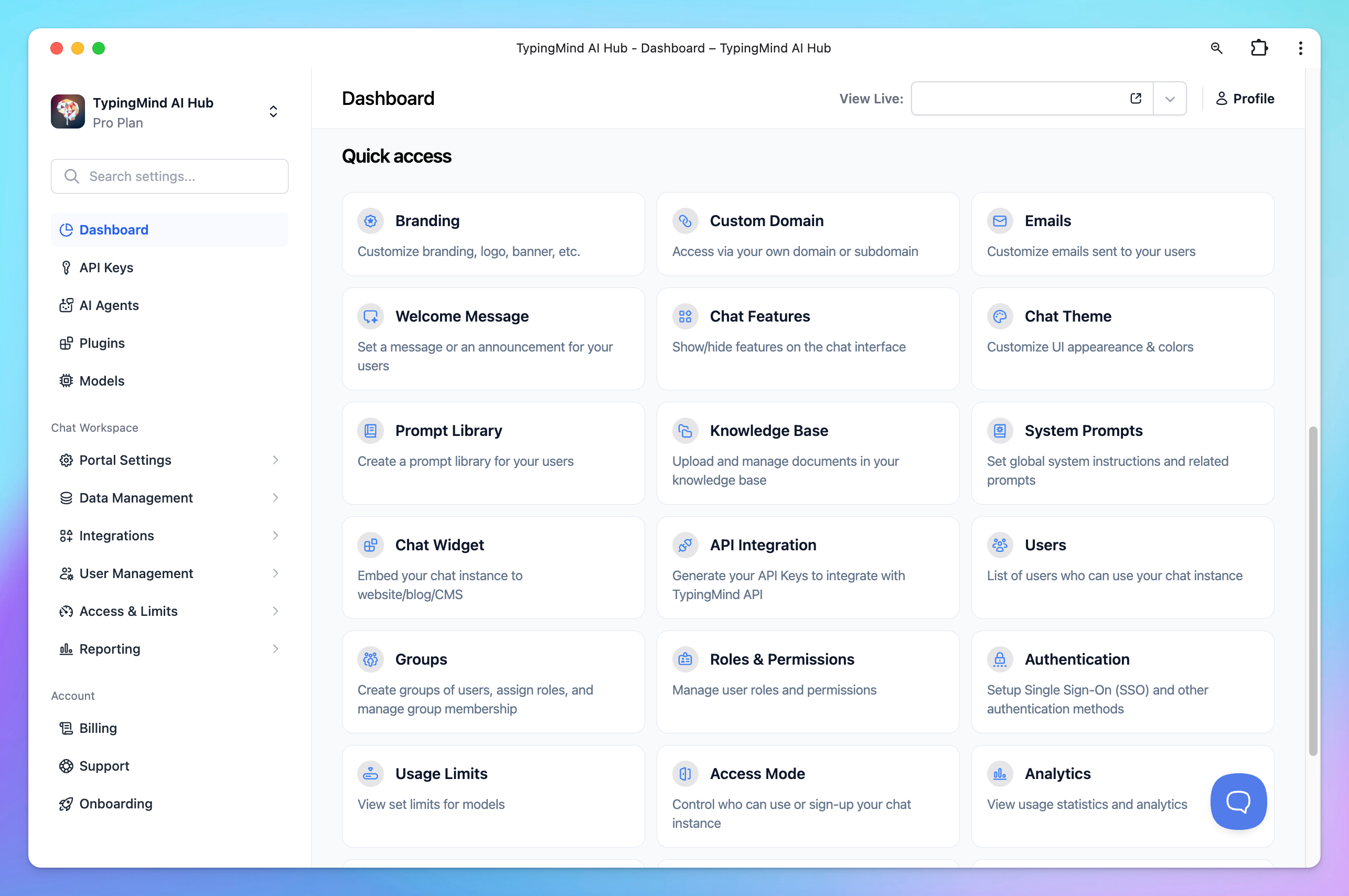Viewport: 1349px width, 896px height.
Task: Open the browser extensions puzzle icon
Action: (1259, 48)
